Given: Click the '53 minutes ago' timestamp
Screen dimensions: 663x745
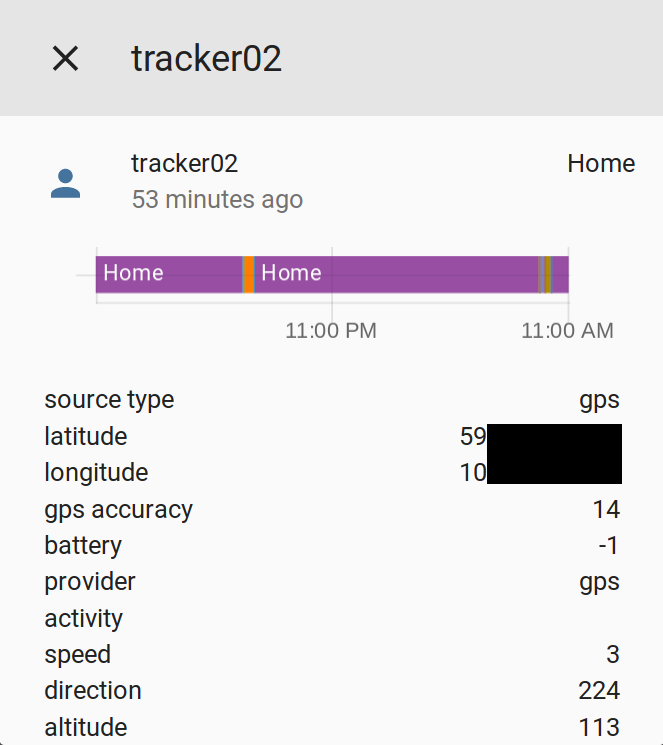Looking at the screenshot, I should [217, 200].
